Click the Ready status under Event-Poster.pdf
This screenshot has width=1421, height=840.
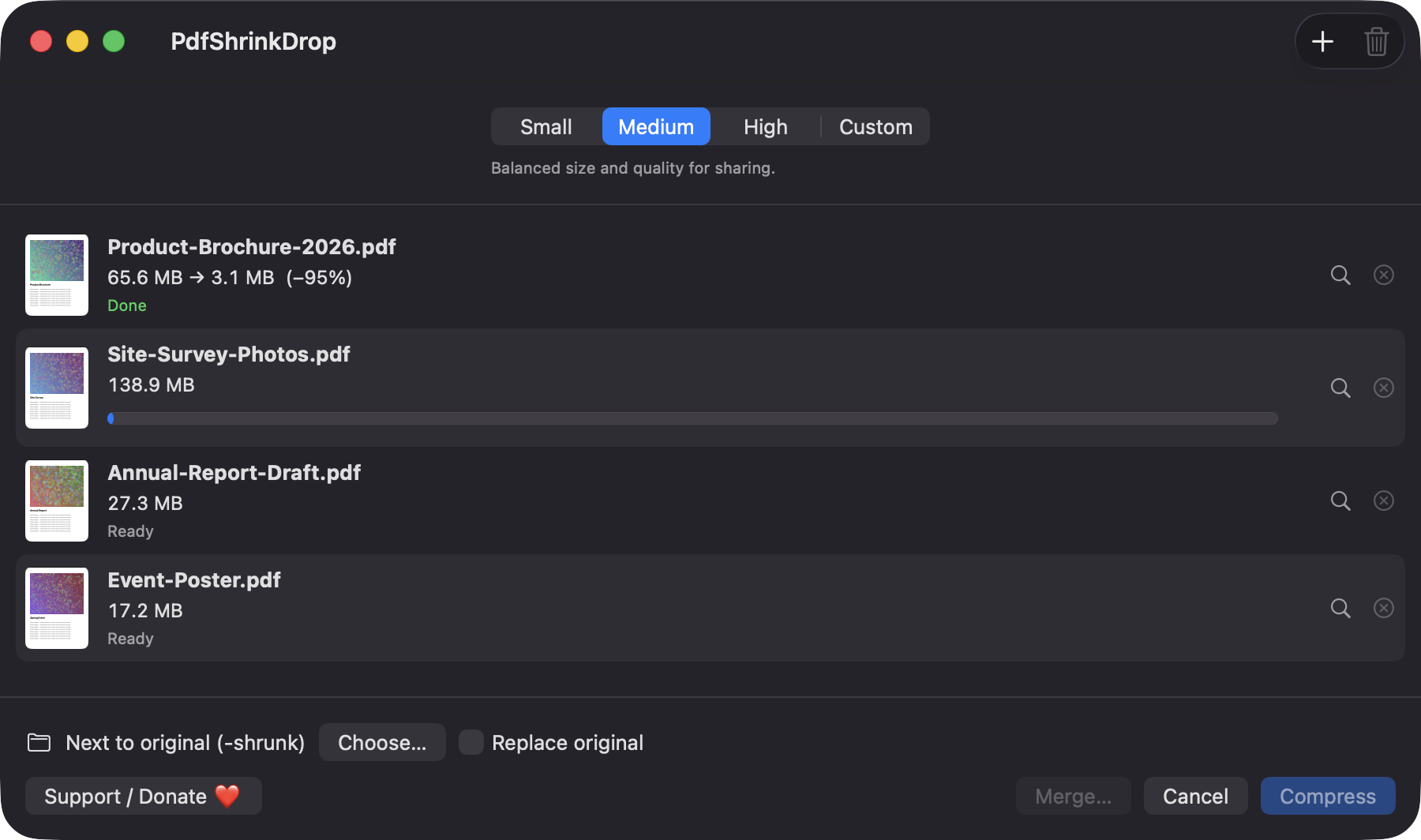click(130, 639)
